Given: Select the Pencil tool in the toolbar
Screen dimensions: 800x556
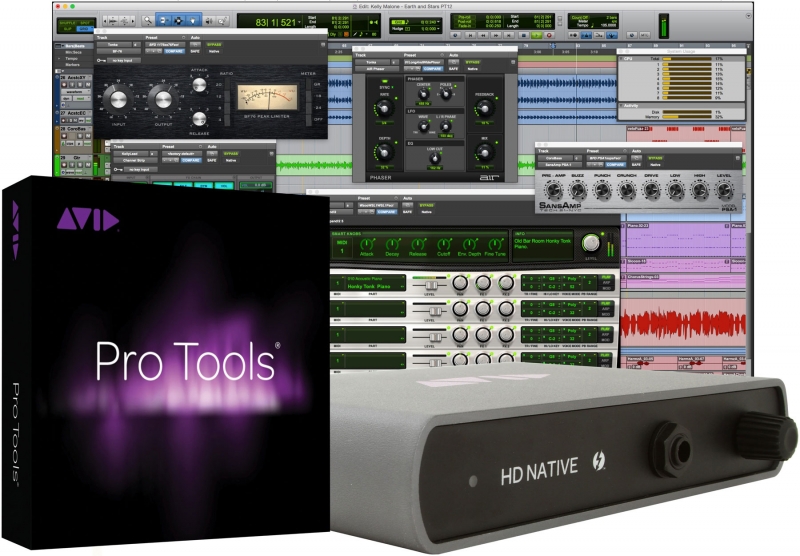Looking at the screenshot, I should click(222, 20).
